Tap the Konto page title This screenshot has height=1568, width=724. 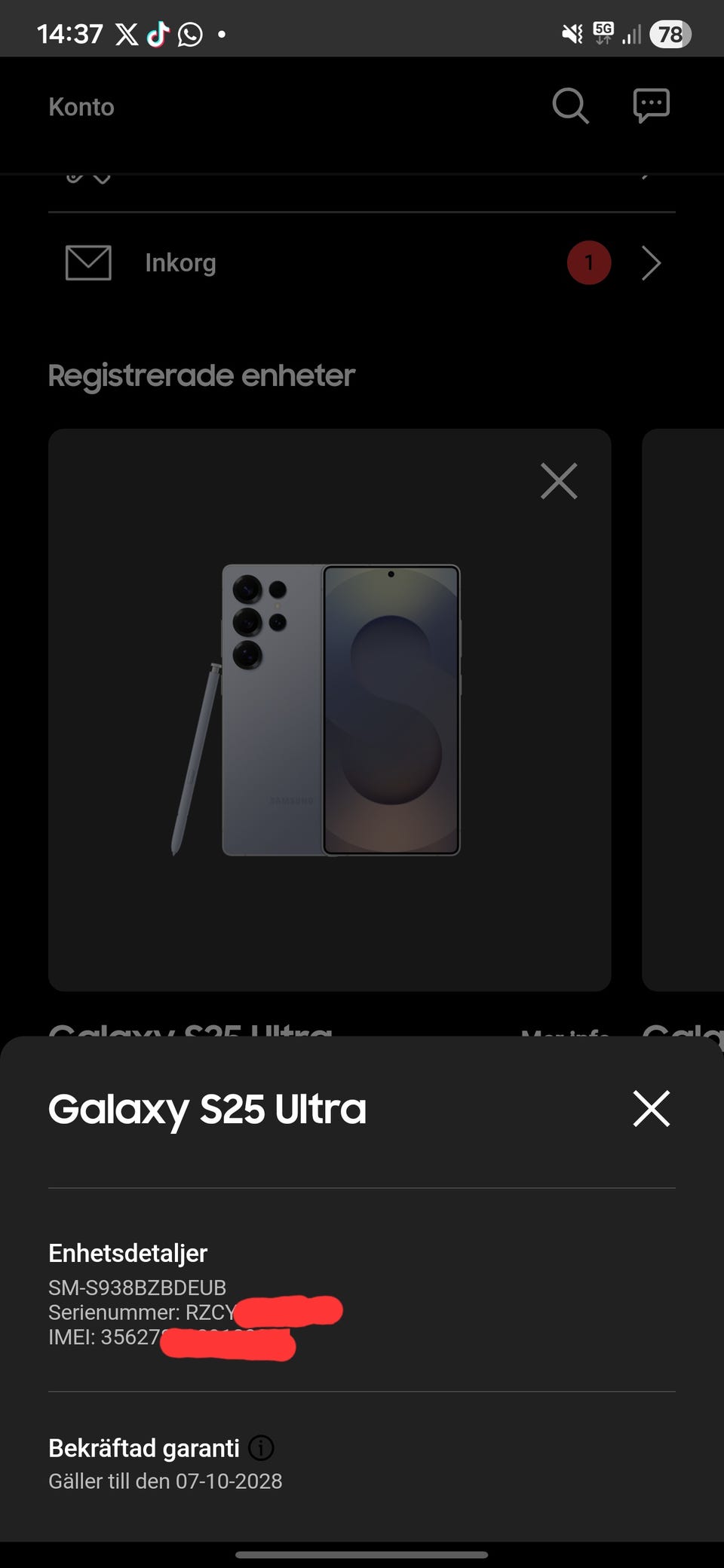tap(81, 107)
